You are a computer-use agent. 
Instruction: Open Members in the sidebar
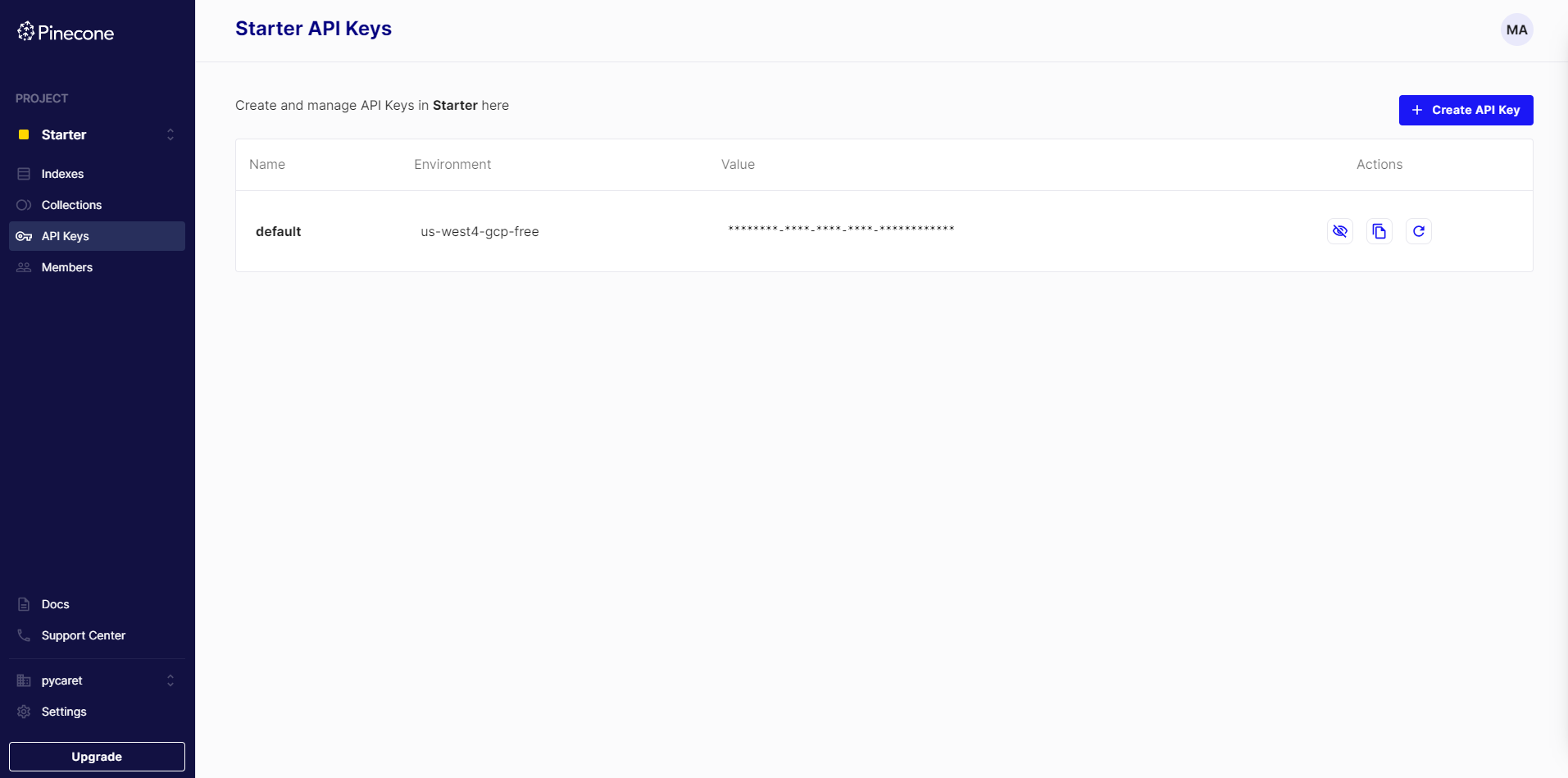(97, 267)
